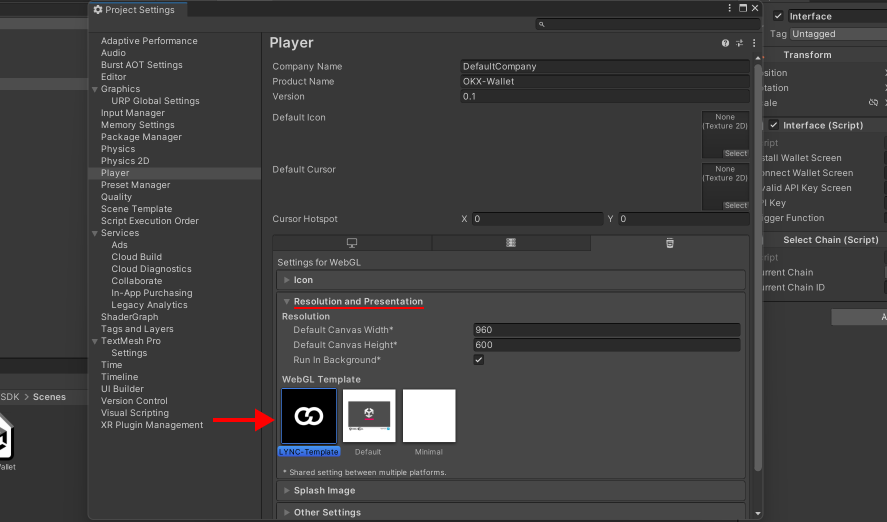The image size is (887, 522).
Task: Open Burst AOT Settings
Action: (x=141, y=65)
